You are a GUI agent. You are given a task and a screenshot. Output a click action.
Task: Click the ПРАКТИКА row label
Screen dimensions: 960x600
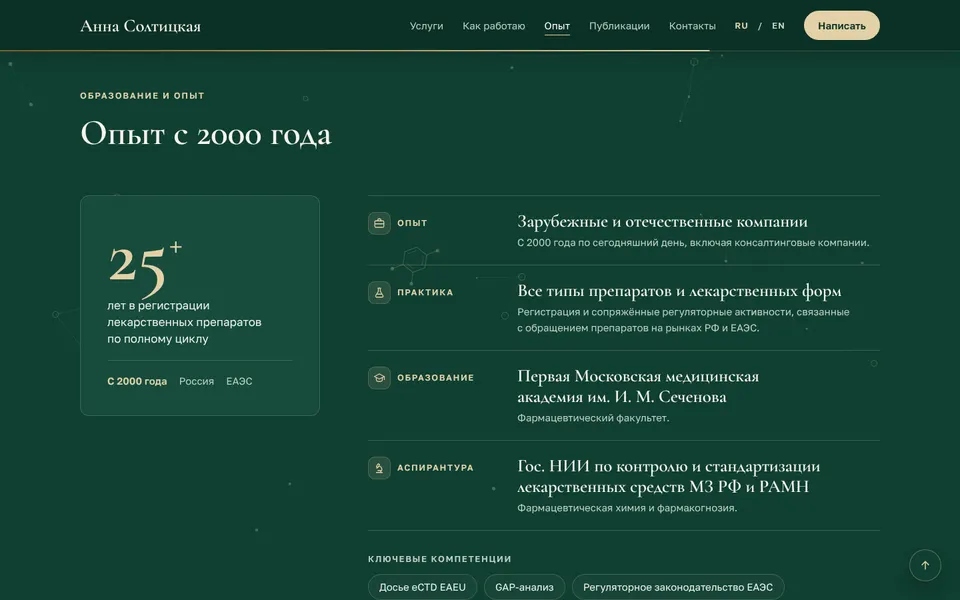(x=425, y=293)
